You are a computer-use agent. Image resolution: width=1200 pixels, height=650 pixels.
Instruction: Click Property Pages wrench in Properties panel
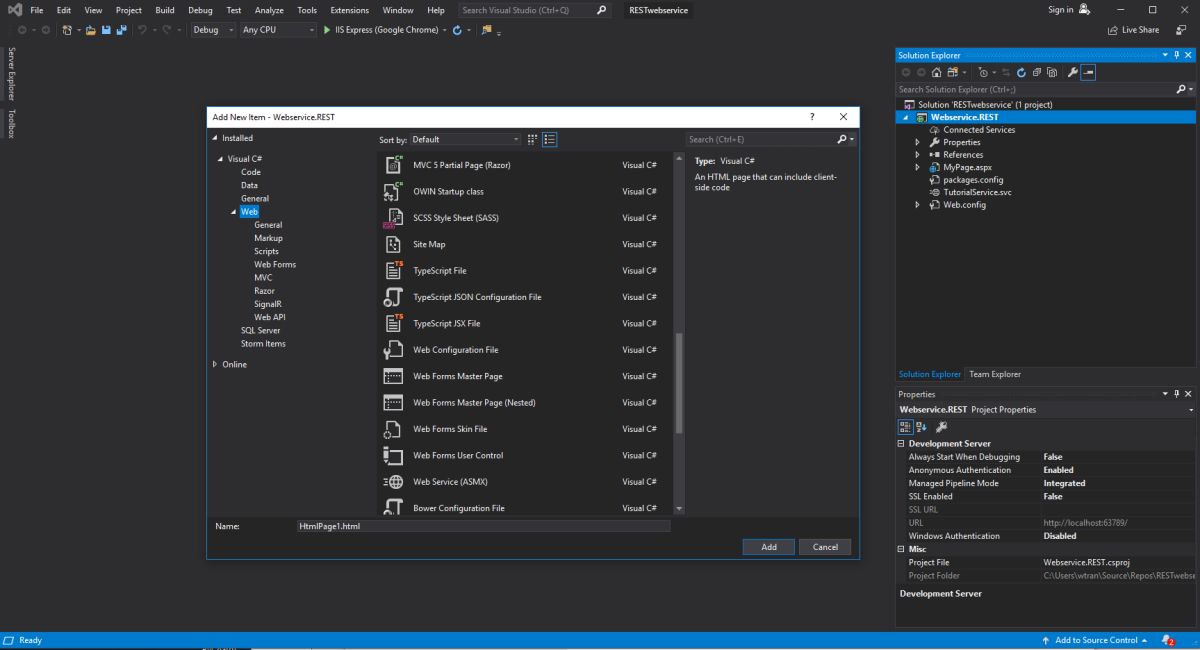coord(941,426)
